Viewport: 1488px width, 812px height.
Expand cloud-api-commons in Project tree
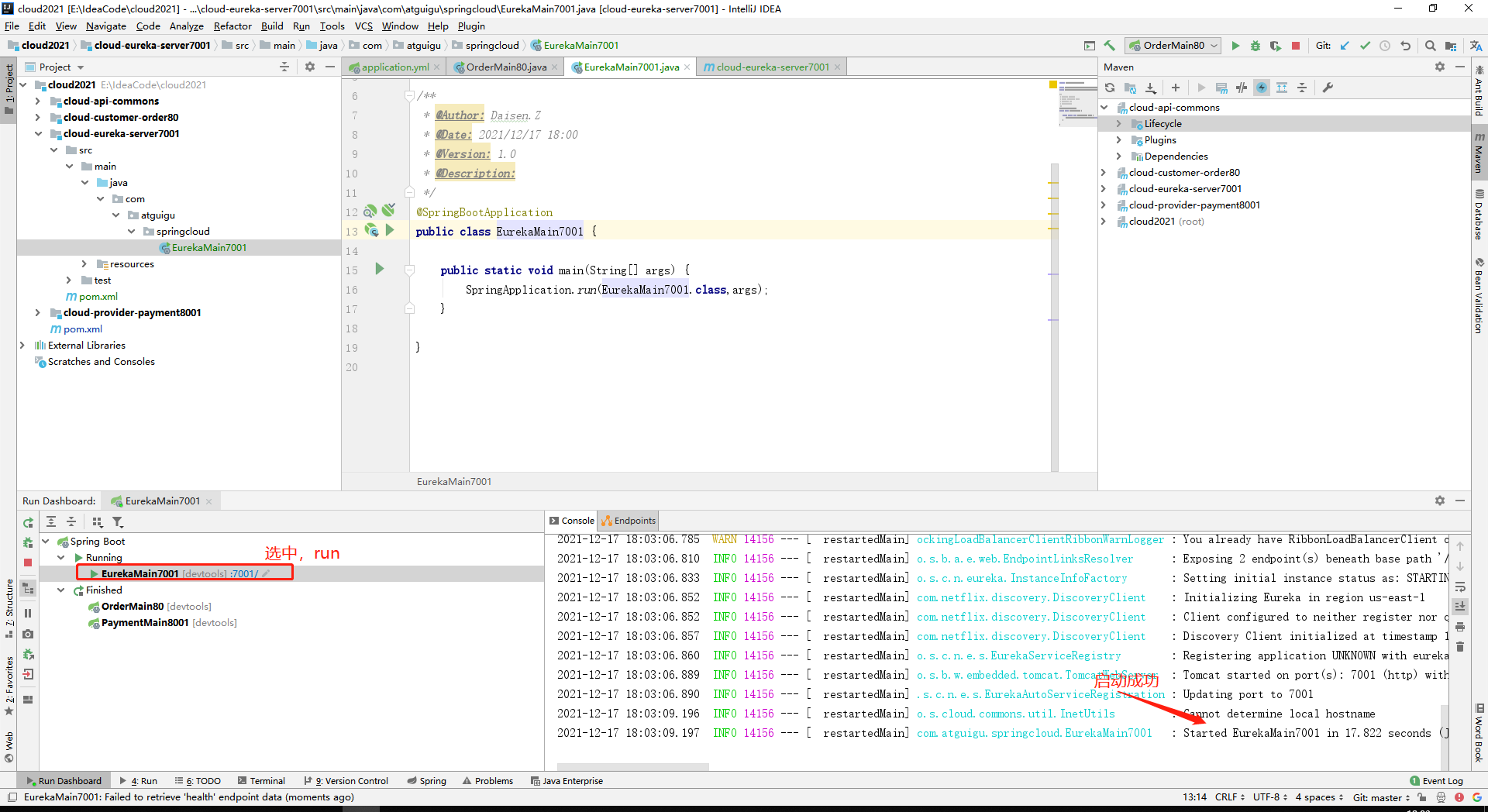37,101
